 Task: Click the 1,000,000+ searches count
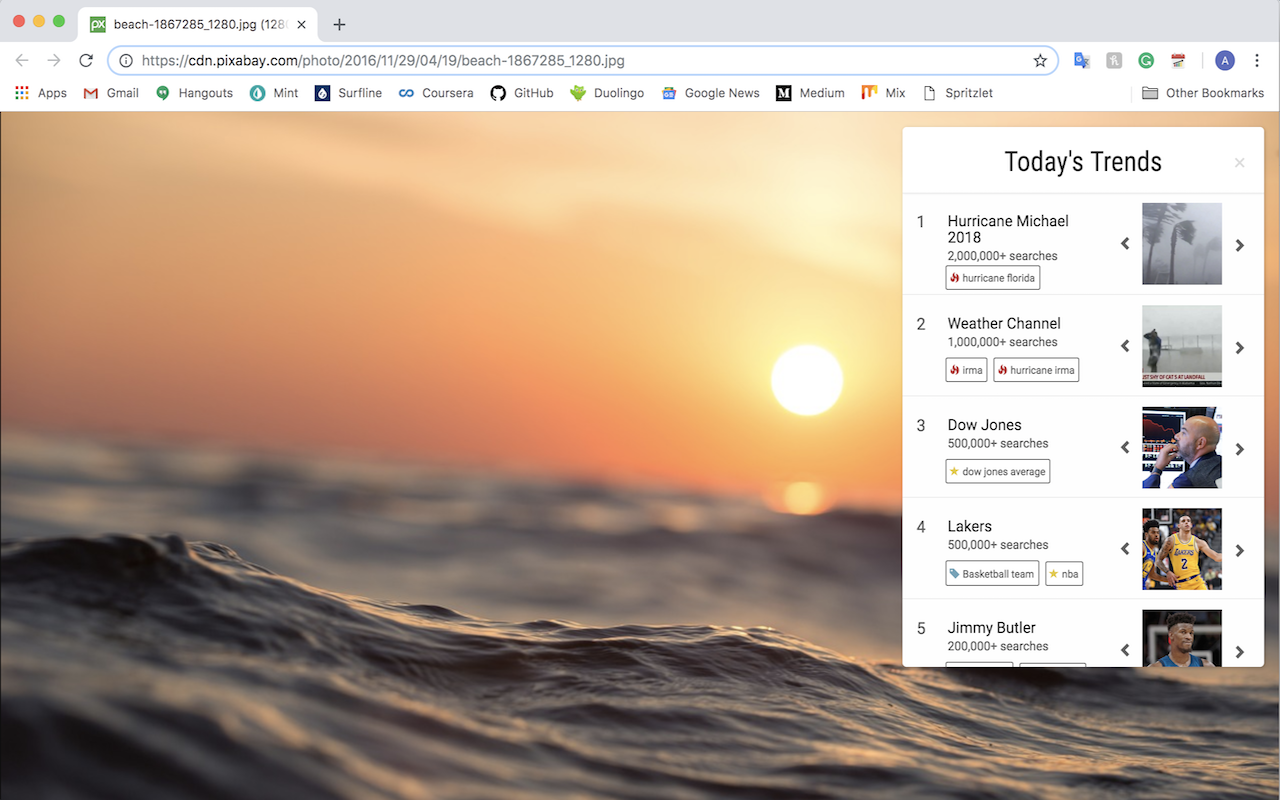point(1003,342)
